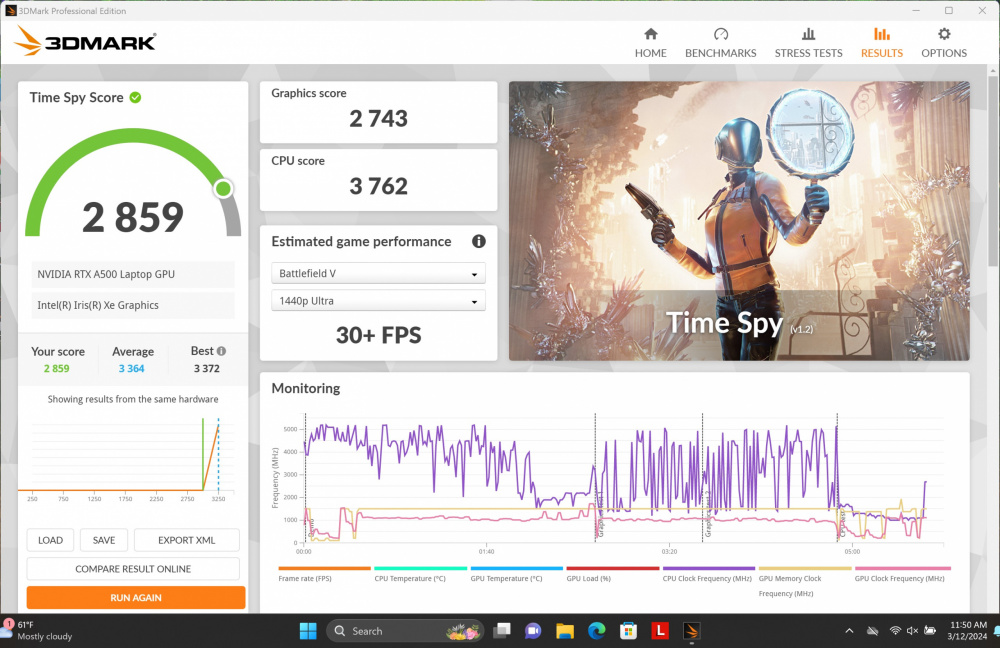Show hidden tray icons chevron
Screen dimensions: 1000x648
849,631
